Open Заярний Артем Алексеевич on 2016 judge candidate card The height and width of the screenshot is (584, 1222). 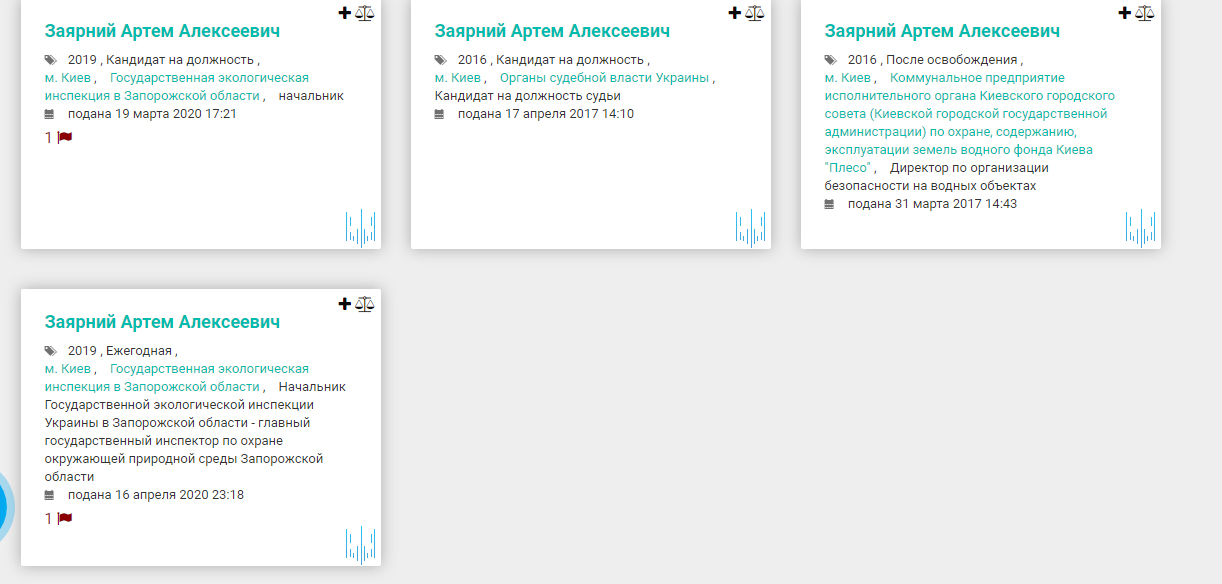coord(552,31)
